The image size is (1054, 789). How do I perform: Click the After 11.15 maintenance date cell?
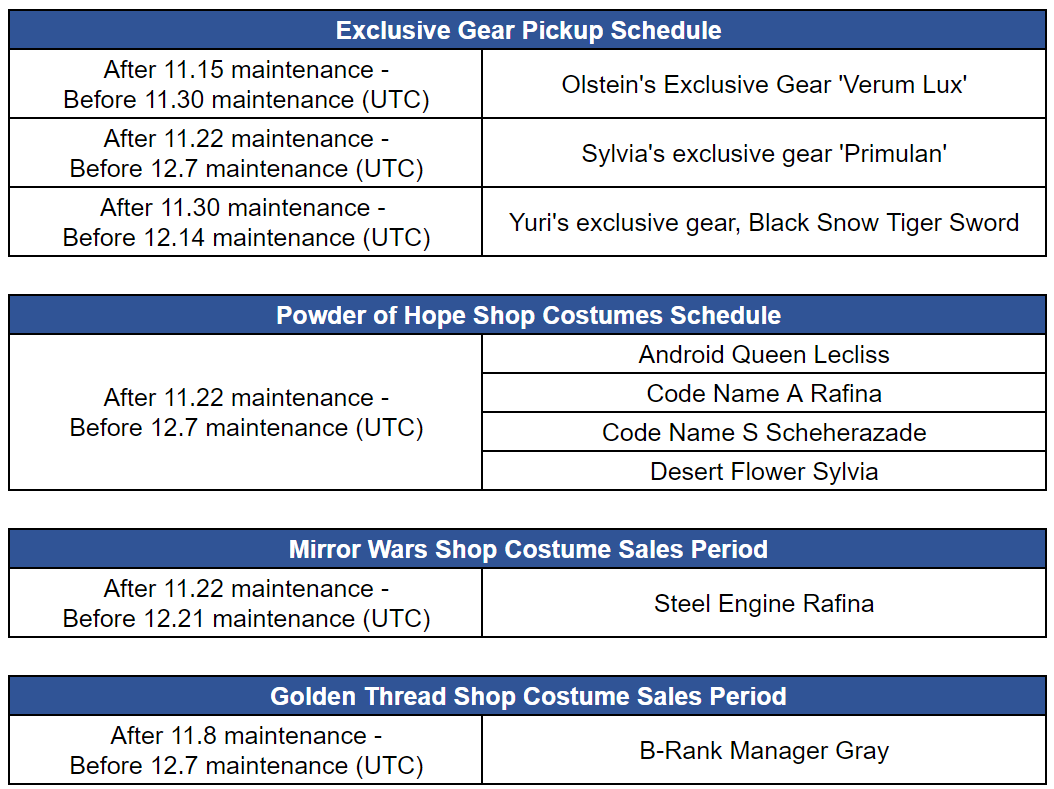[245, 84]
